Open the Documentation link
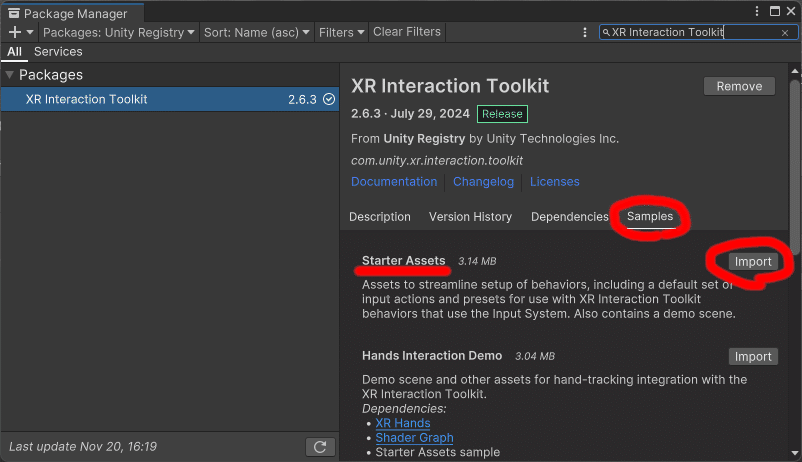 coord(394,182)
